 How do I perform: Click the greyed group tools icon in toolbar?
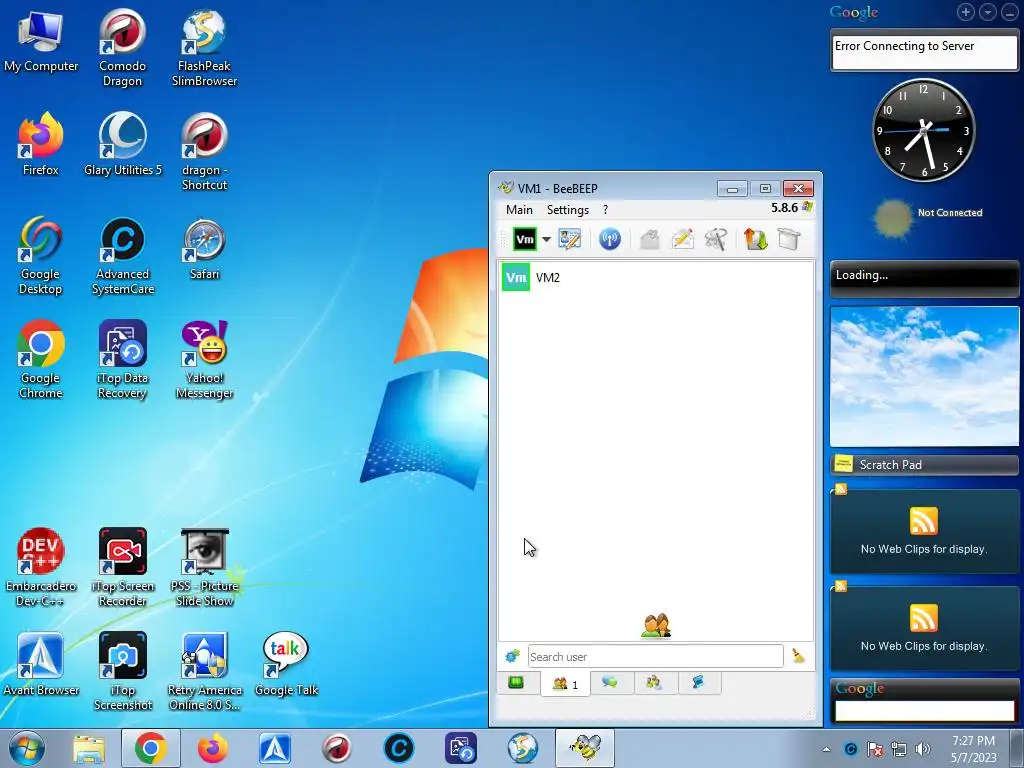click(716, 239)
